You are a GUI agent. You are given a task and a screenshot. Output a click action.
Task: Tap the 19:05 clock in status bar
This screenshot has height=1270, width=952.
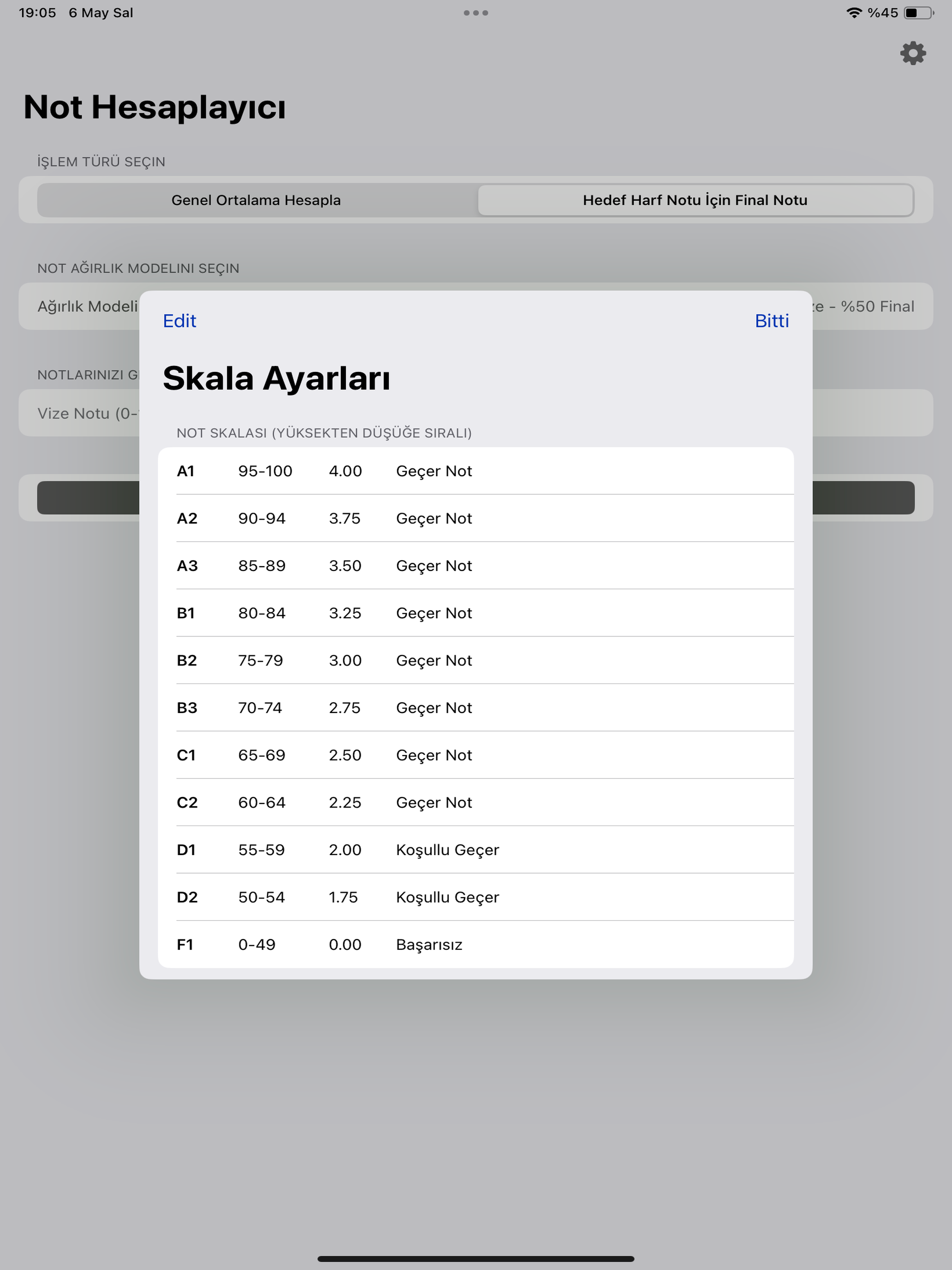click(x=37, y=12)
